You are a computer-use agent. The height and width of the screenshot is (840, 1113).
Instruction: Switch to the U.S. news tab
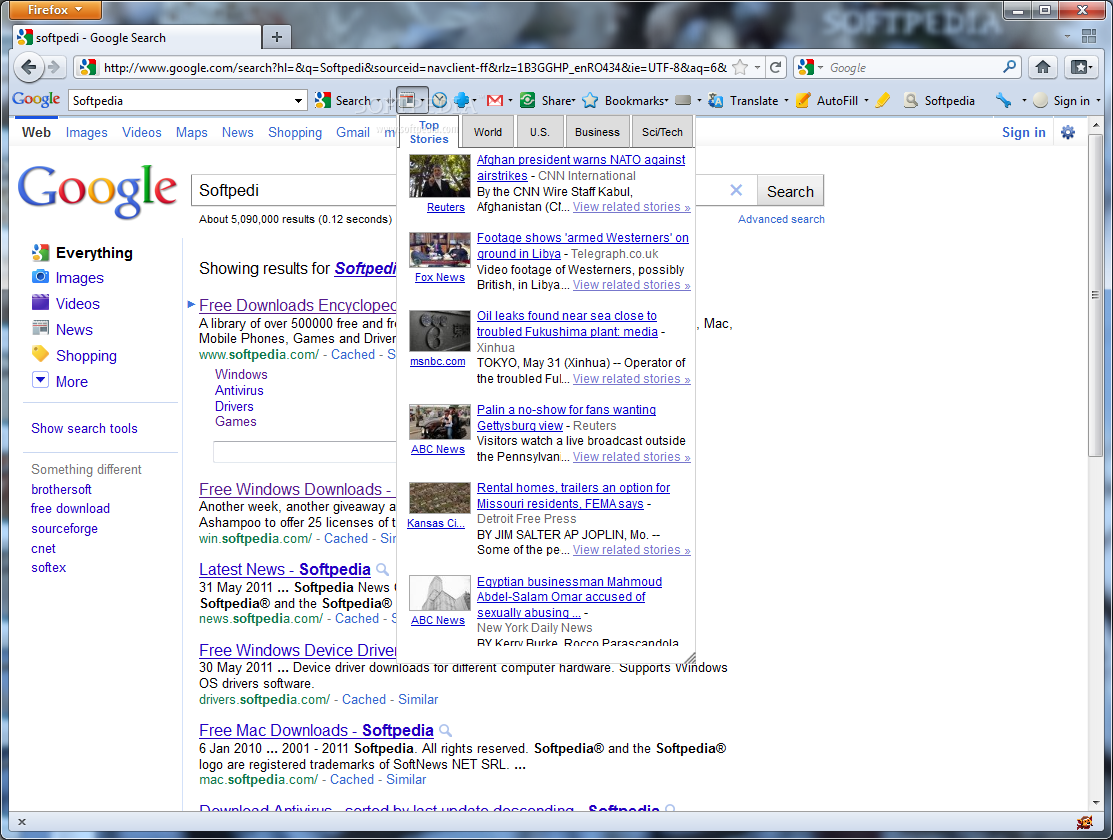[539, 132]
